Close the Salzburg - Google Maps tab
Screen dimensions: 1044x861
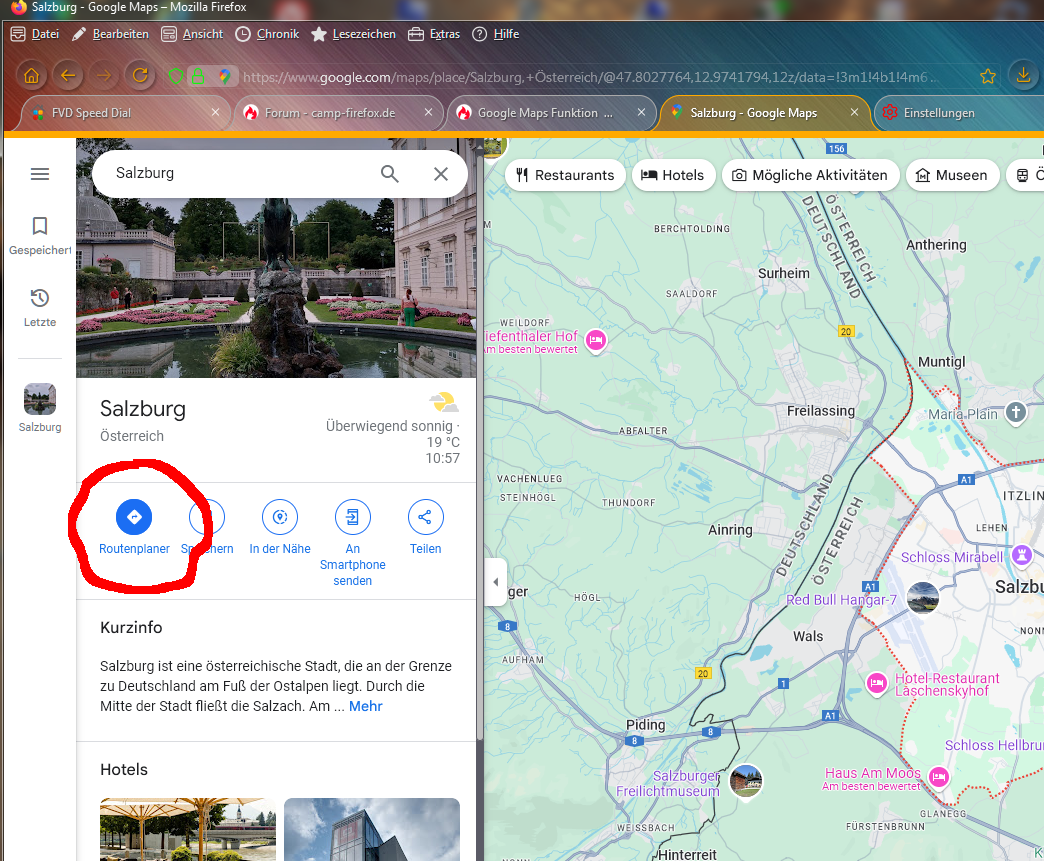(854, 113)
